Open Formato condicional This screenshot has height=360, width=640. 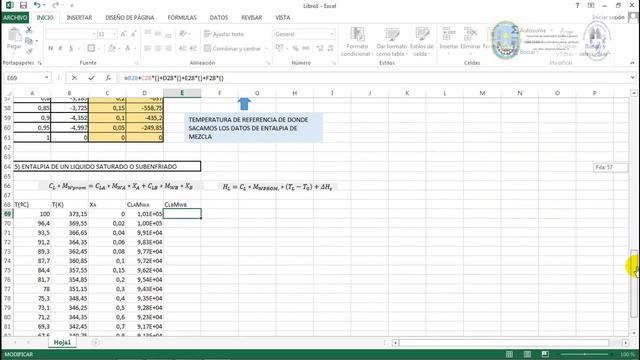point(357,42)
